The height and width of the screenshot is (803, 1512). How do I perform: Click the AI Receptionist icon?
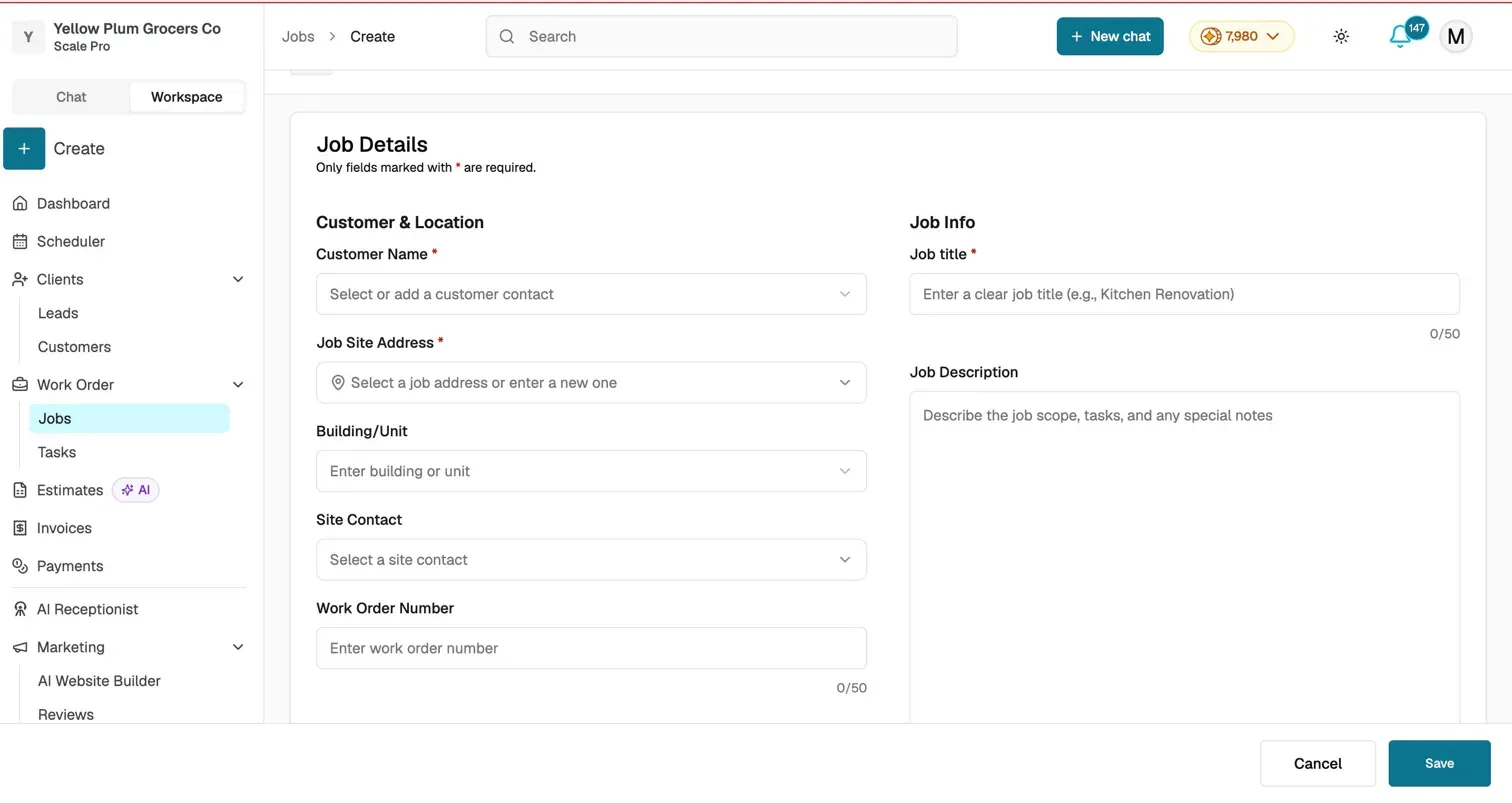pos(20,610)
